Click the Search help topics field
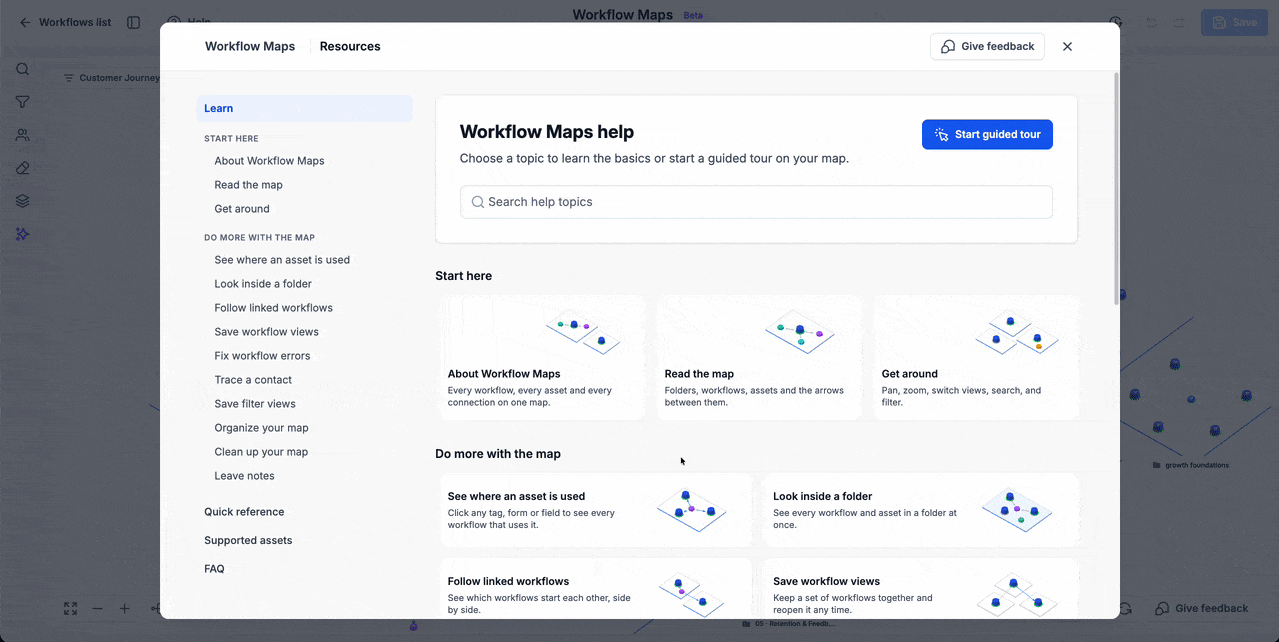Viewport: 1279px width, 642px height. click(756, 202)
